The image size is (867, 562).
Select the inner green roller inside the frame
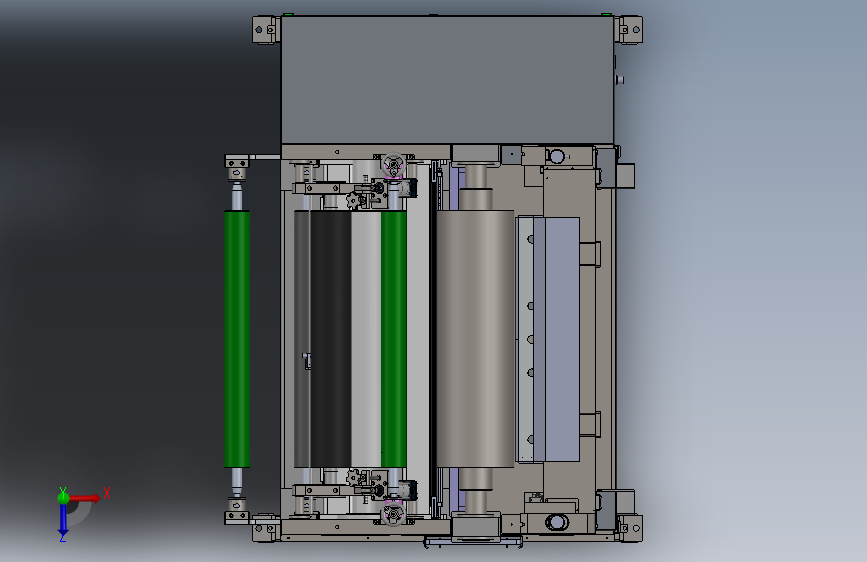pos(394,339)
